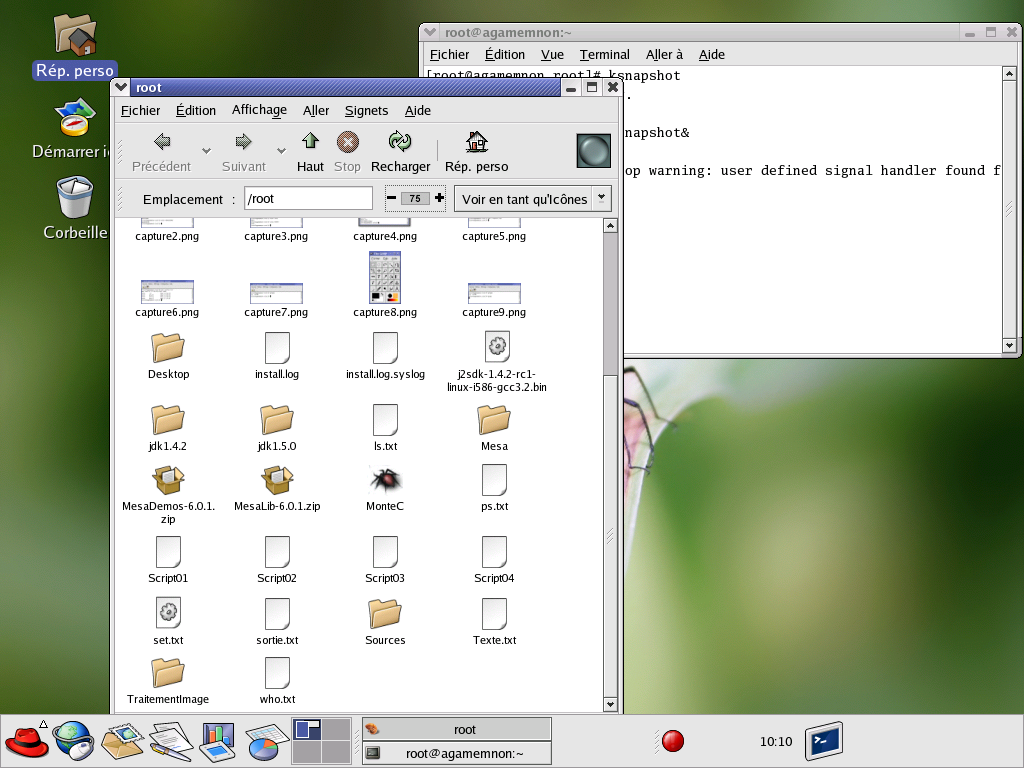Launch terminal from the panel icon
The height and width of the screenshot is (768, 1024).
tap(824, 741)
